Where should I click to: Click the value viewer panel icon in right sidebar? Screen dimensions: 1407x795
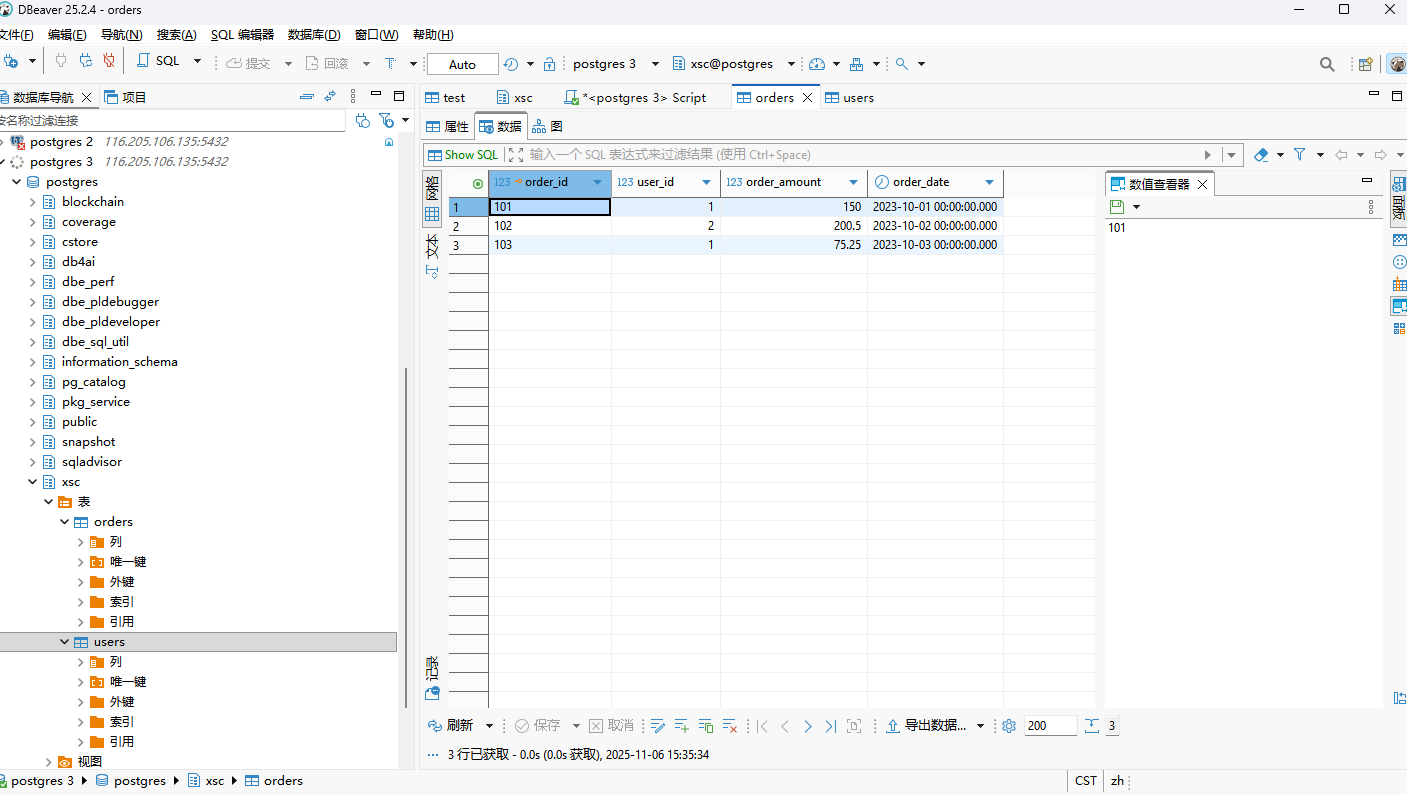tap(1399, 306)
